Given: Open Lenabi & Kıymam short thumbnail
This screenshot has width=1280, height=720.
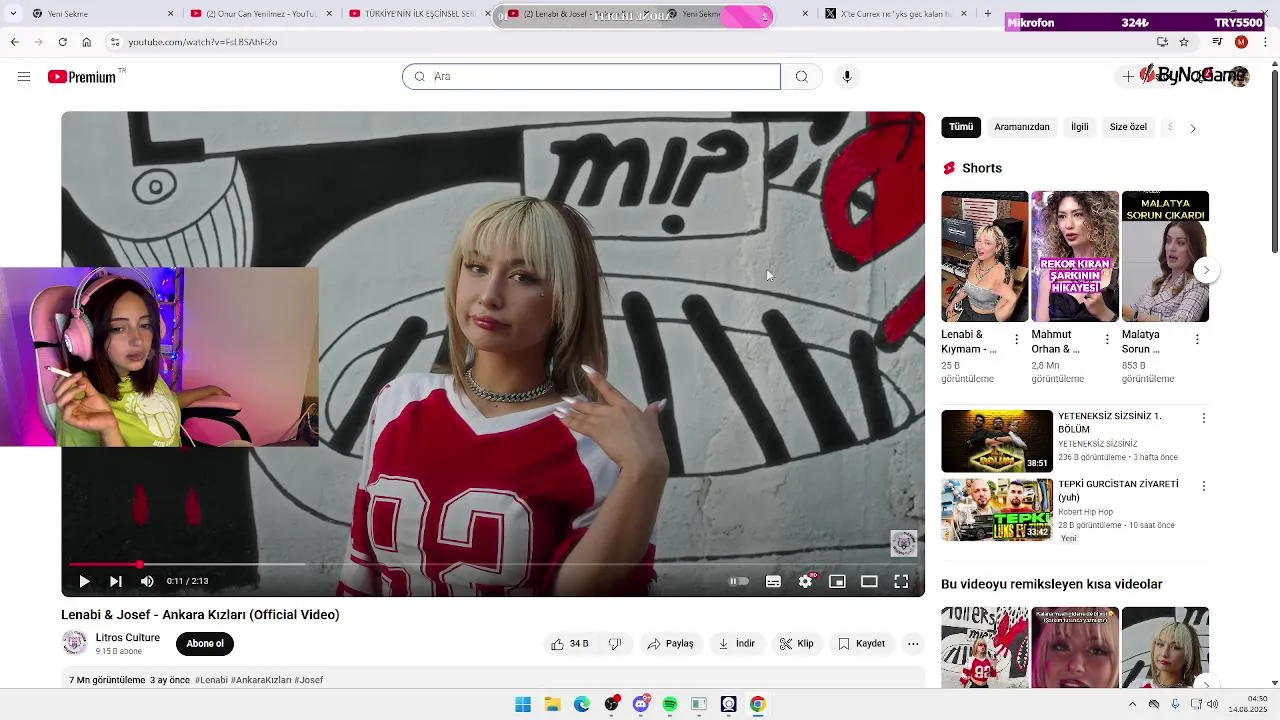Looking at the screenshot, I should click(985, 257).
